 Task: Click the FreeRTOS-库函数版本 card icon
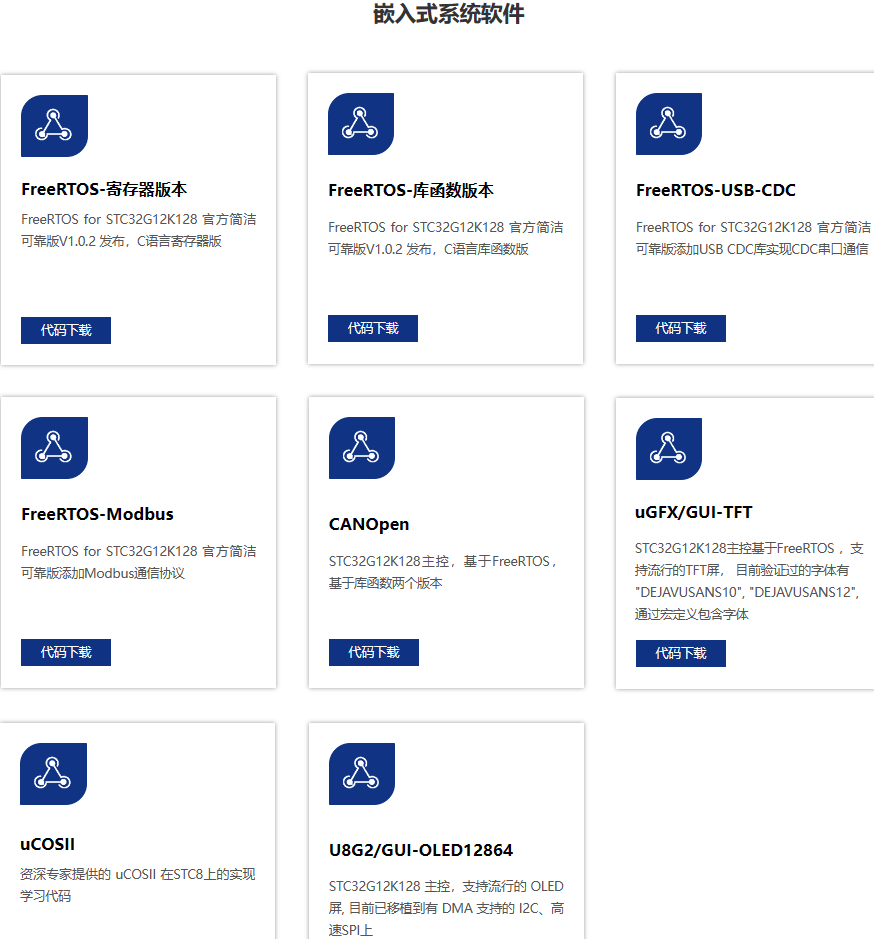361,124
